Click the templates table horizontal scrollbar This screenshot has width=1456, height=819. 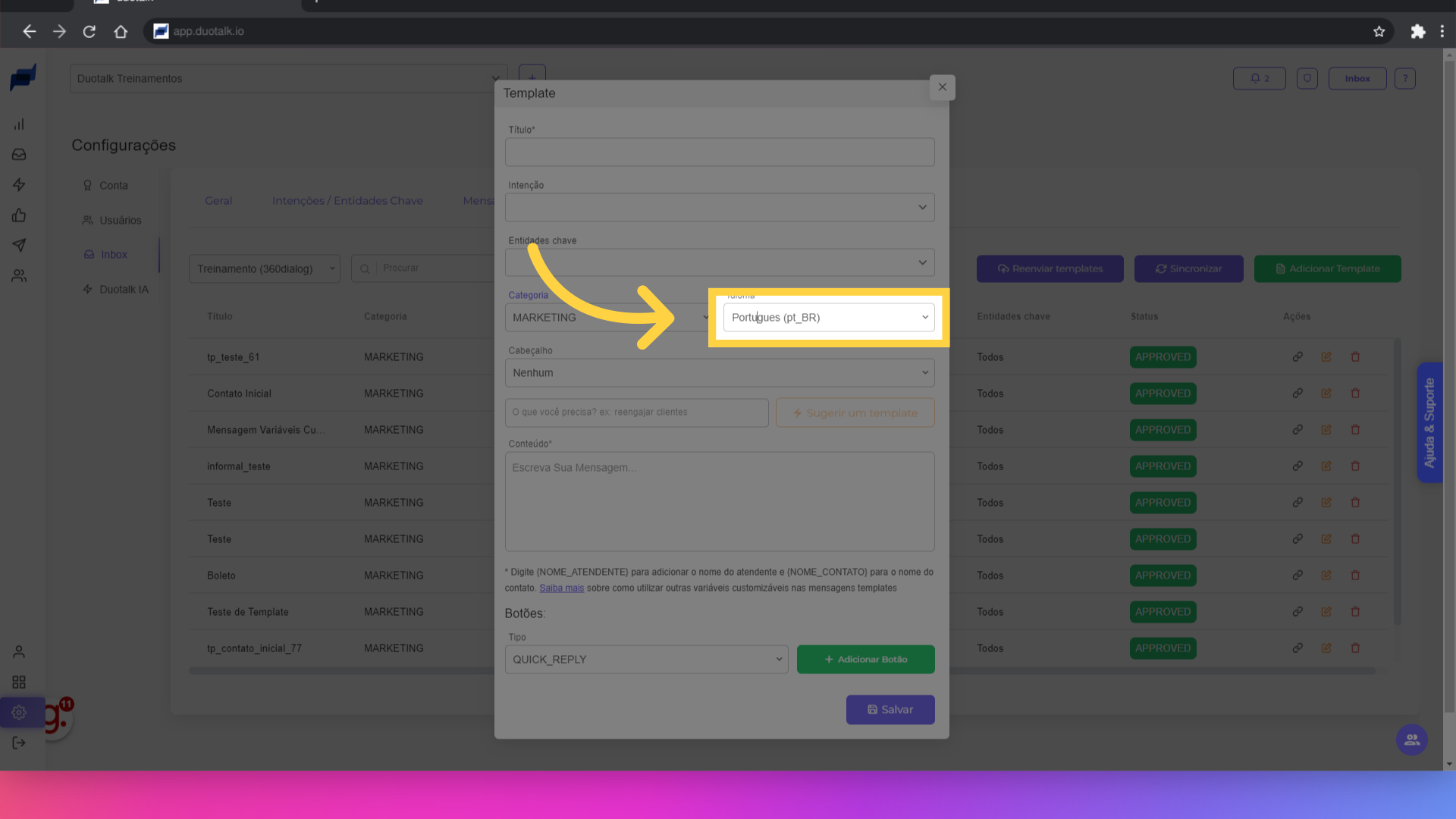pos(781,671)
